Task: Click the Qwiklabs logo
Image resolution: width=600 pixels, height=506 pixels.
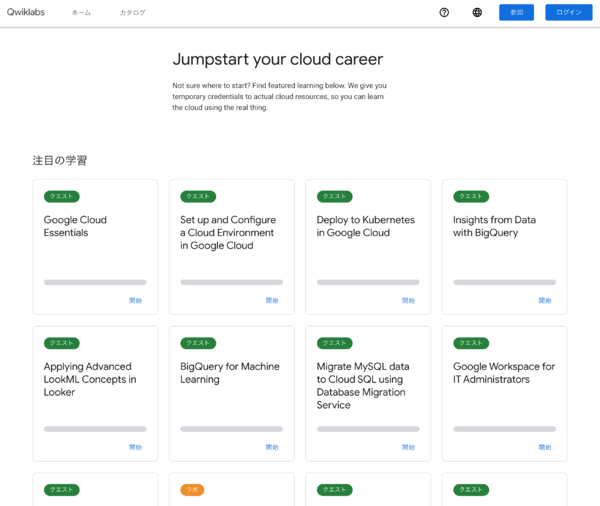Action: click(x=26, y=12)
